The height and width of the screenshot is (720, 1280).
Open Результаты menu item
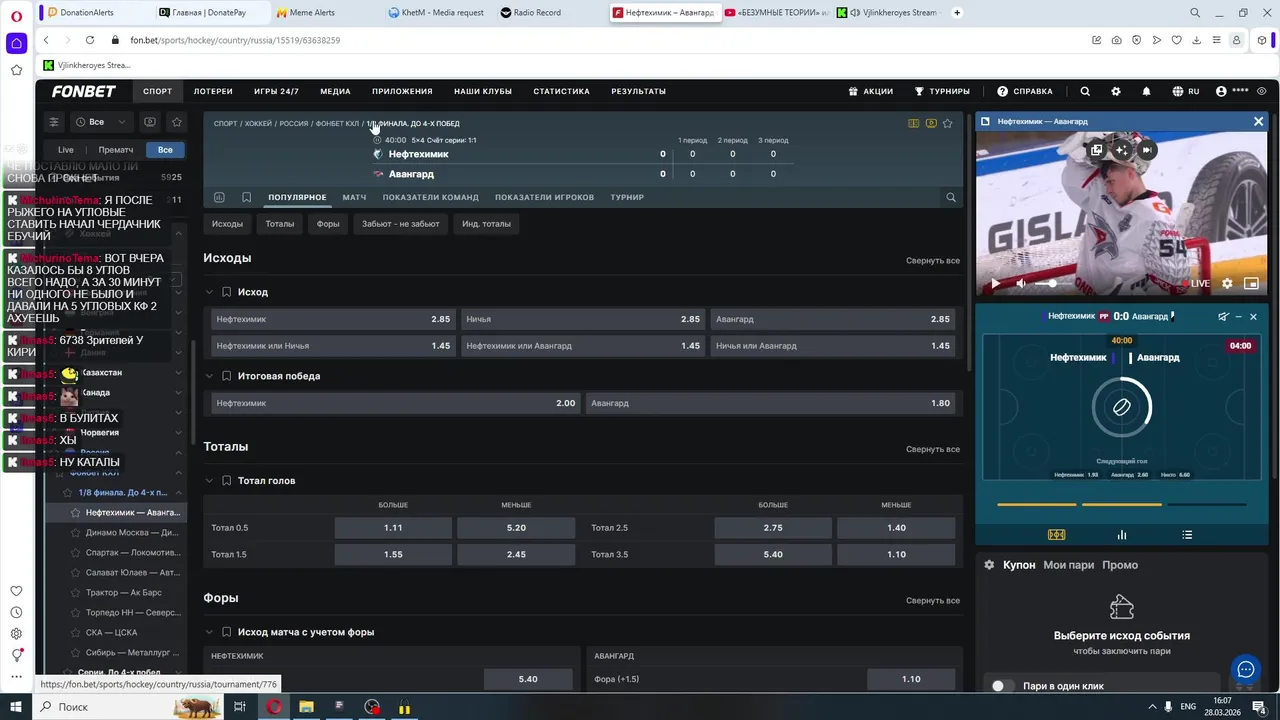point(638,91)
